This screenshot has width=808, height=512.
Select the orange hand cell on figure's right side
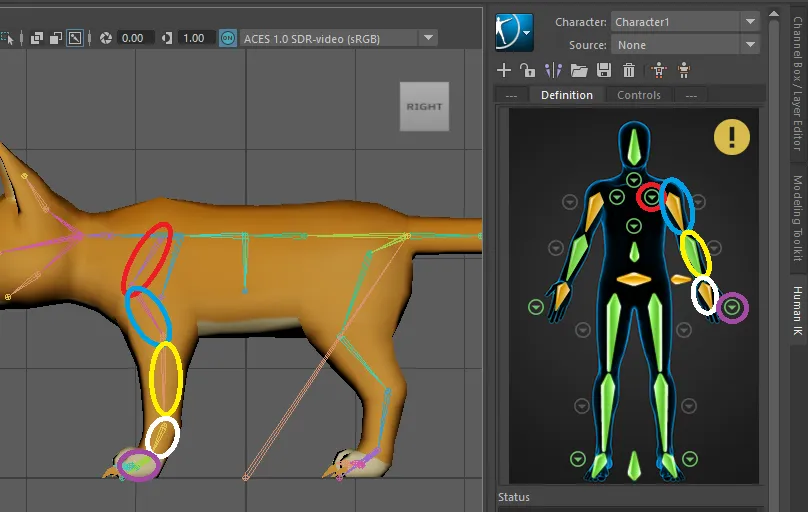coord(560,296)
